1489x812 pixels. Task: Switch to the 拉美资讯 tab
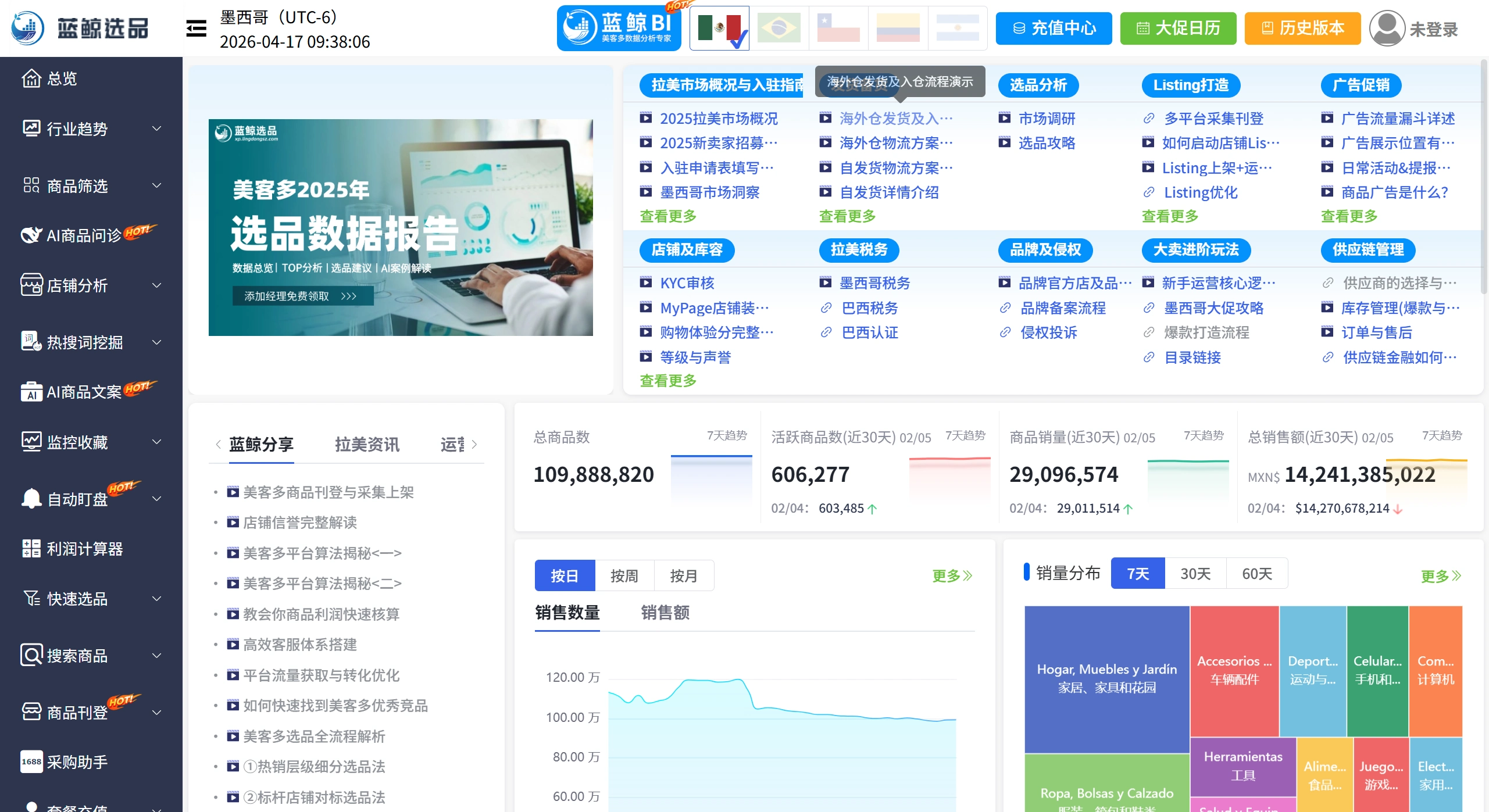[367, 445]
